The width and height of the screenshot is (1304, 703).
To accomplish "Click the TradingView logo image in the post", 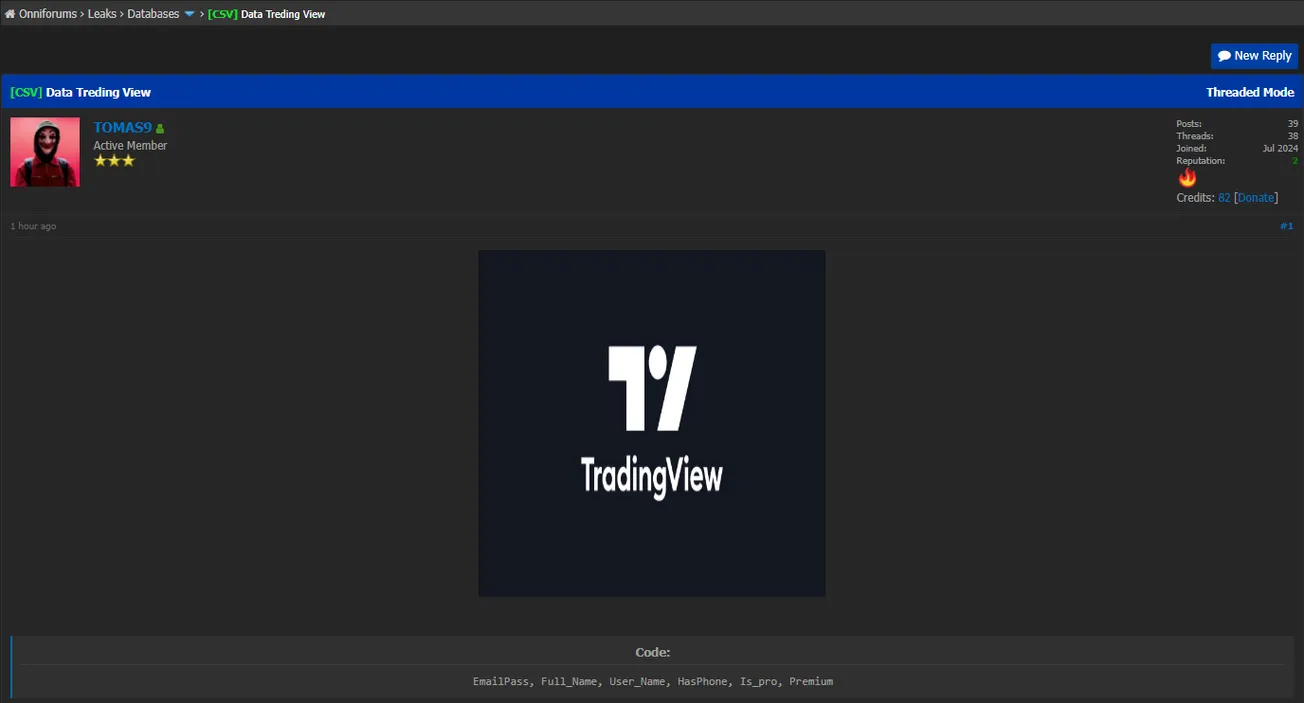I will click(652, 423).
